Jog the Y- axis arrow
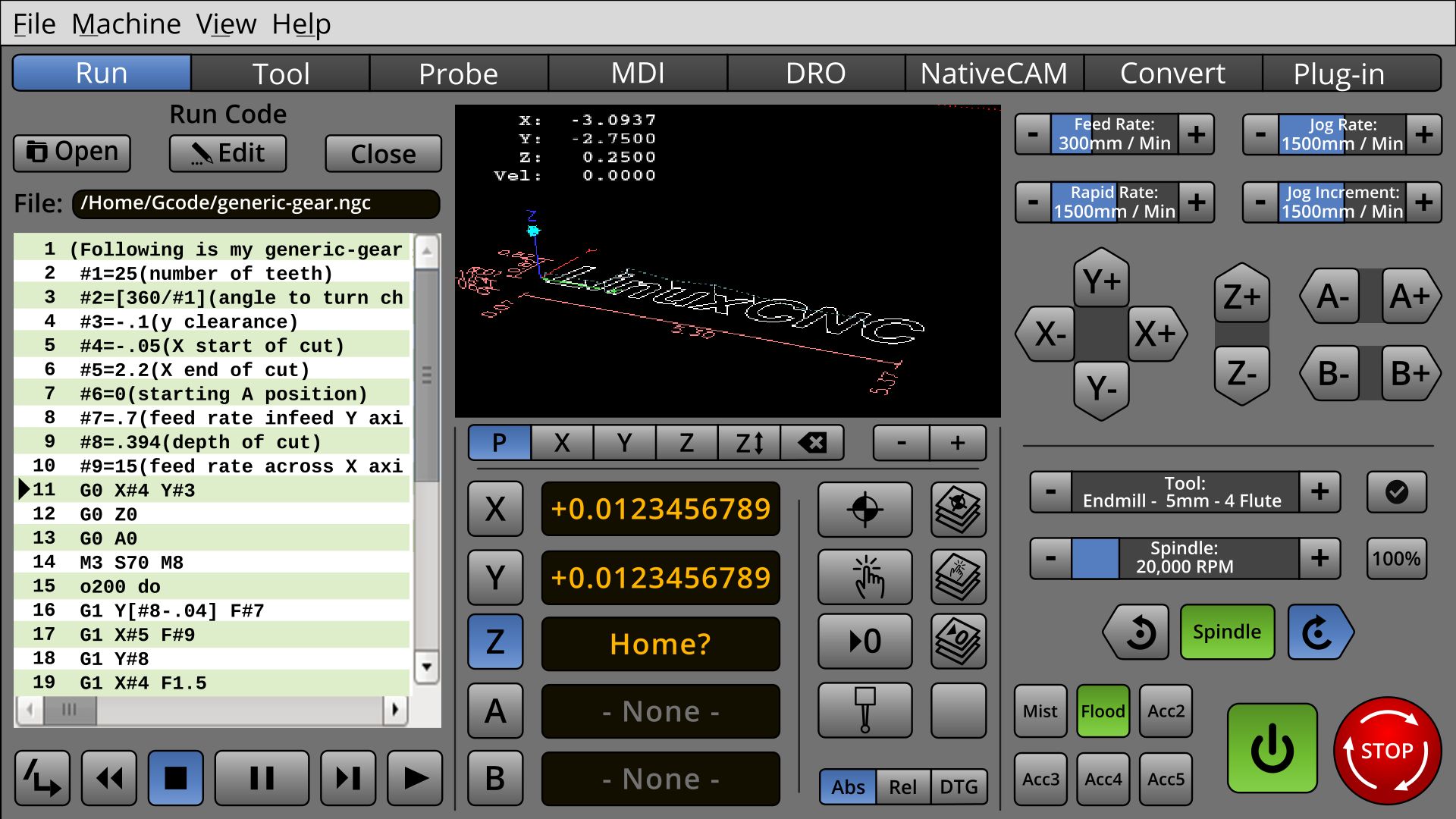 click(1101, 388)
